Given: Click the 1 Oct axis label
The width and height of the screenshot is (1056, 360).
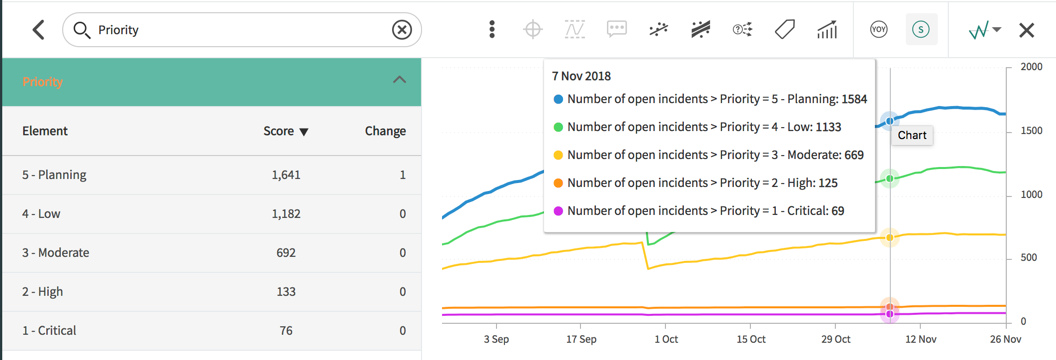Looking at the screenshot, I should click(665, 340).
